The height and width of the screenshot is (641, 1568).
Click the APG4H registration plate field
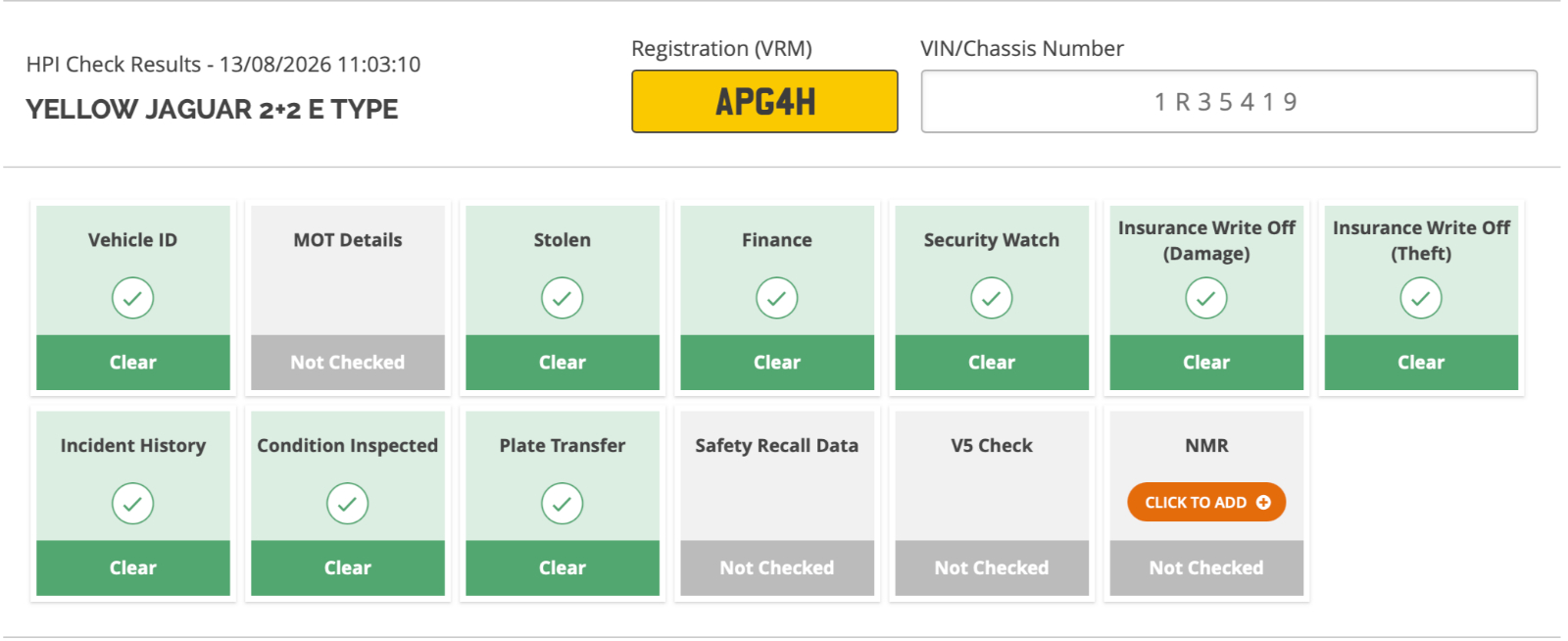764,101
